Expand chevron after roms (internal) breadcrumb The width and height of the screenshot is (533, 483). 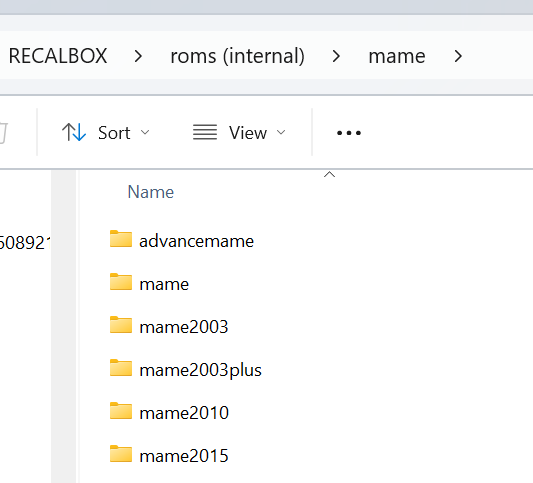pyautogui.click(x=336, y=56)
